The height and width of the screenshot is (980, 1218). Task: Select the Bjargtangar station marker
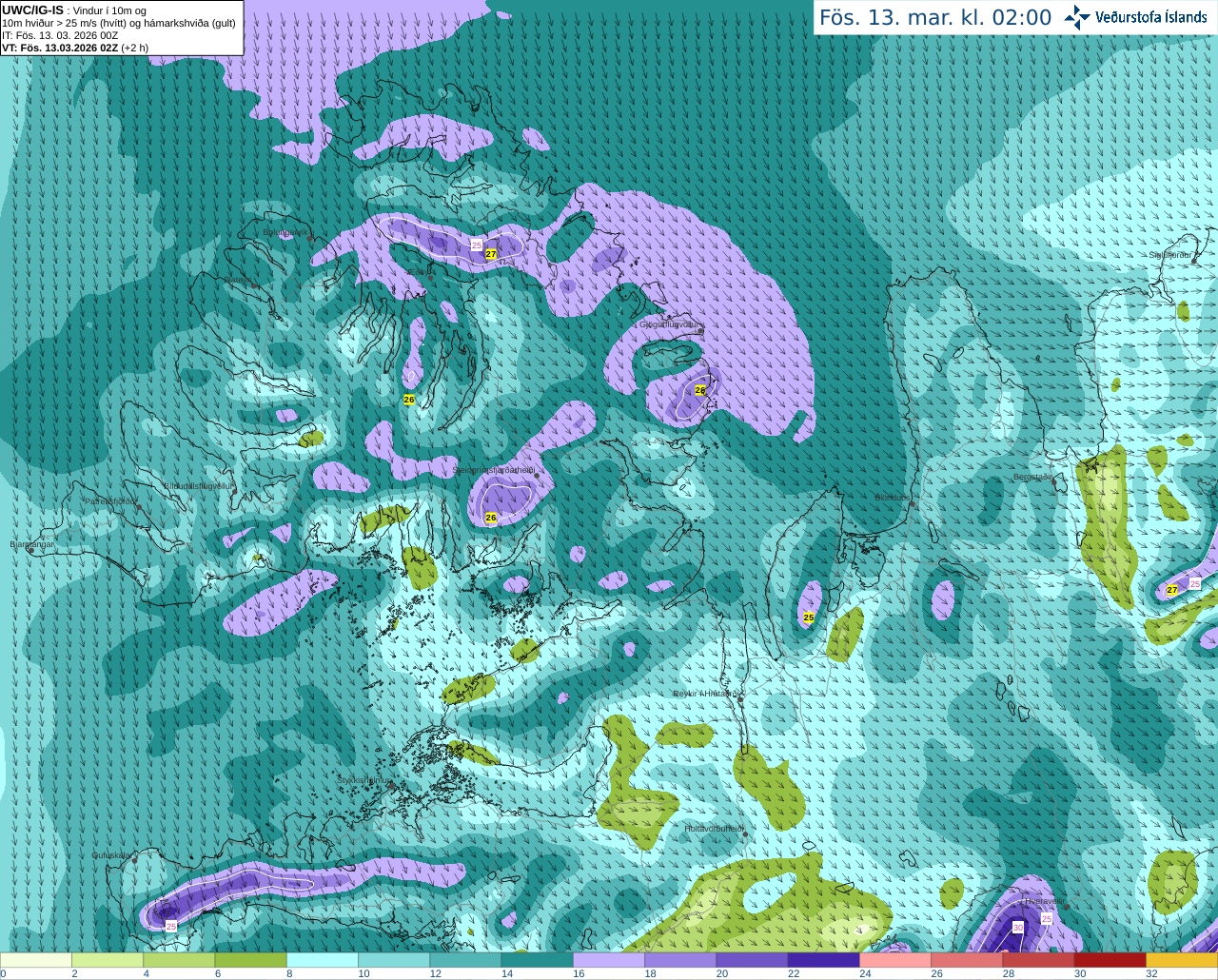point(30,550)
